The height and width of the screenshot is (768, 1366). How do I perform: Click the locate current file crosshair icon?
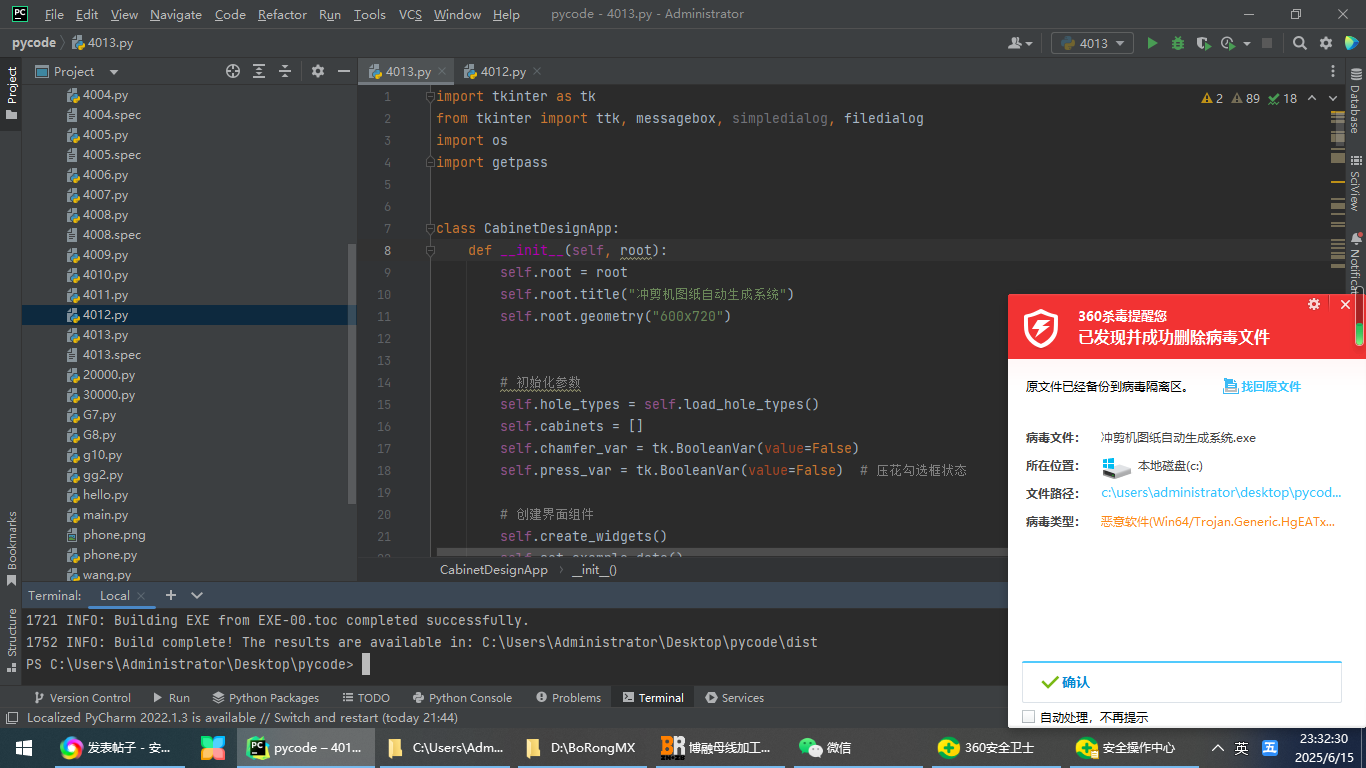point(233,71)
